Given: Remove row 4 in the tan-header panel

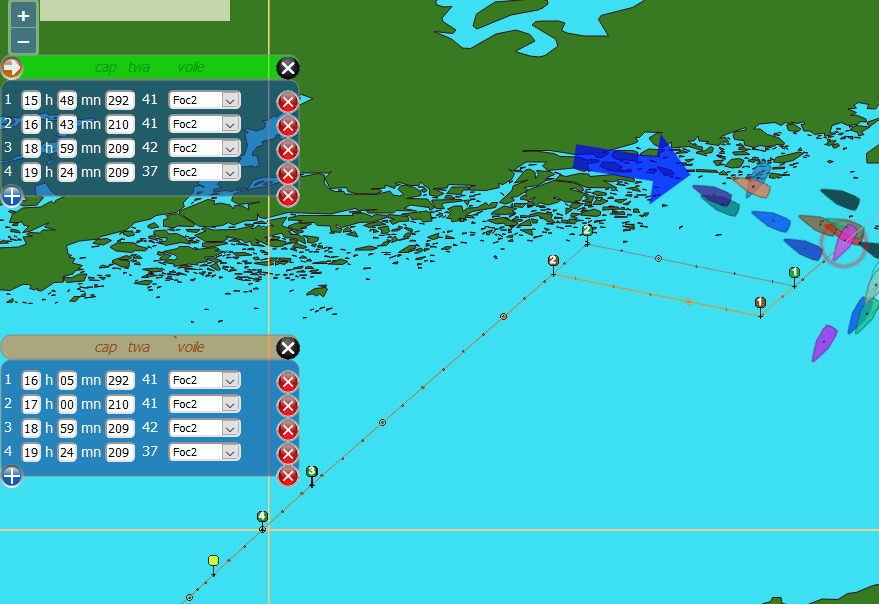Looking at the screenshot, I should [x=287, y=454].
